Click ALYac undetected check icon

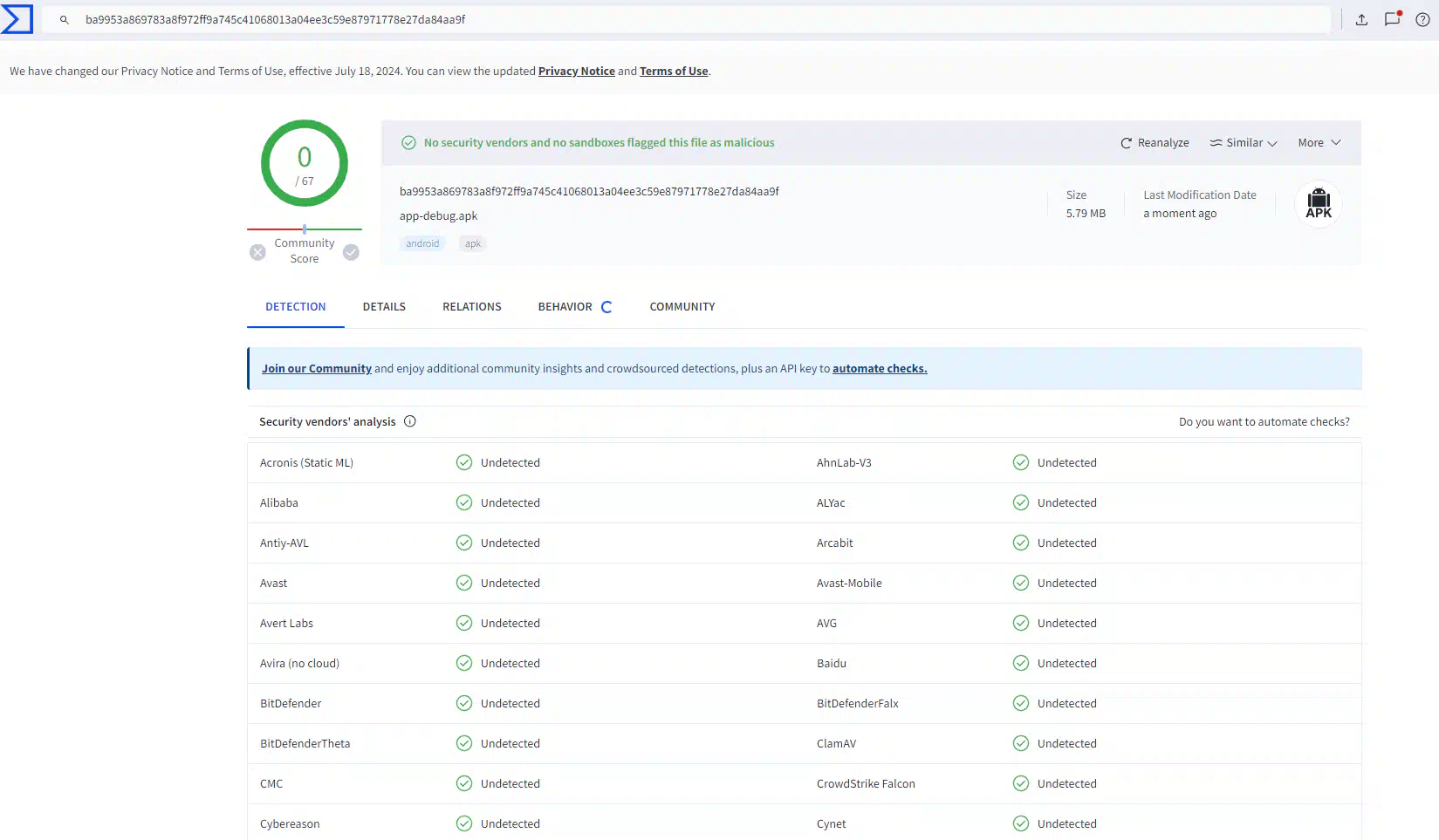1021,502
